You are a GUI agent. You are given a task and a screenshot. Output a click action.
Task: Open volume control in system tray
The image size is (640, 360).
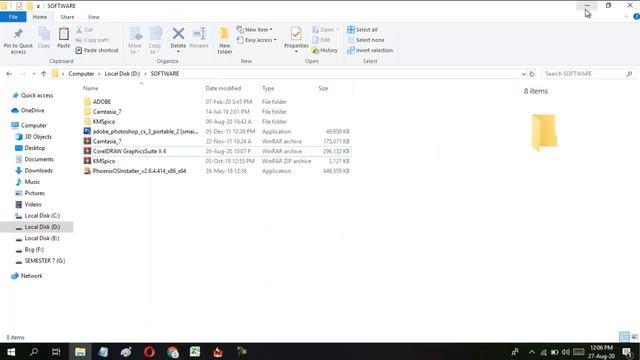[565, 352]
